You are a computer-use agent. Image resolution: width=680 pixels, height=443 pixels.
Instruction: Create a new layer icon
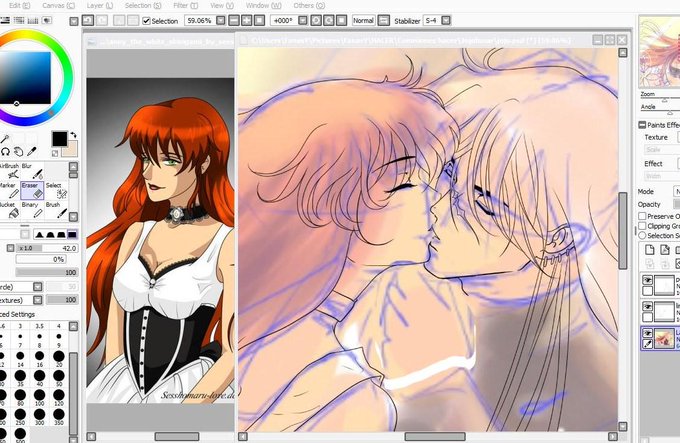click(649, 250)
